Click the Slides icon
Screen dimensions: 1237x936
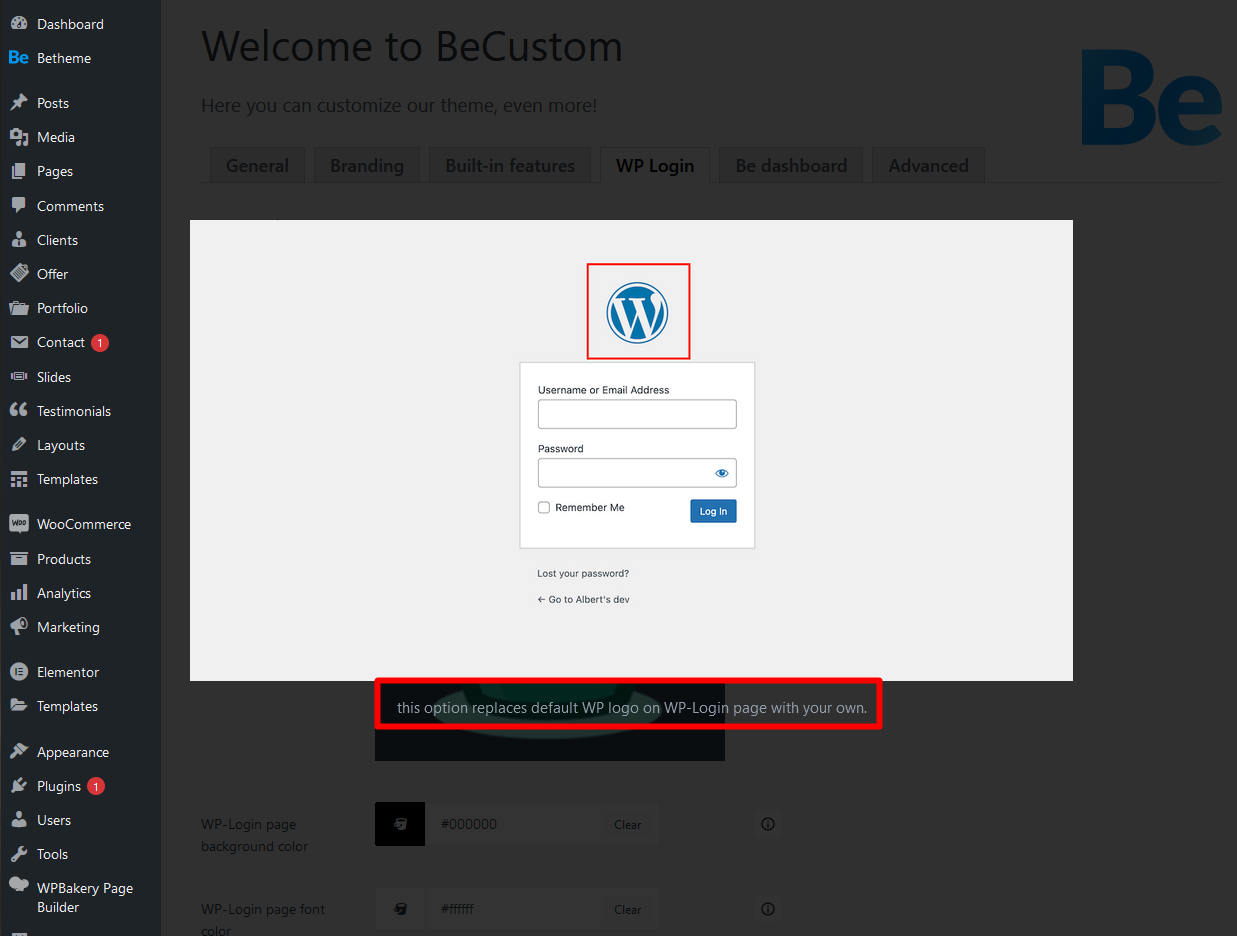18,377
